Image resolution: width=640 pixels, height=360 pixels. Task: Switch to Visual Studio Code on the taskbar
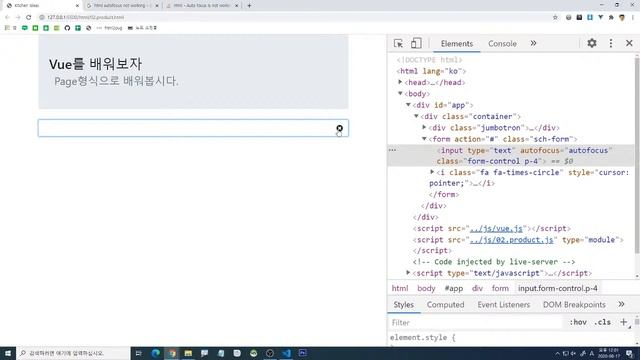(x=286, y=353)
